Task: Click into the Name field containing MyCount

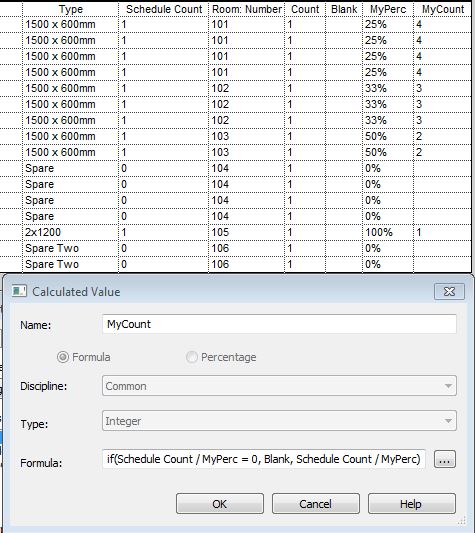Action: (279, 324)
